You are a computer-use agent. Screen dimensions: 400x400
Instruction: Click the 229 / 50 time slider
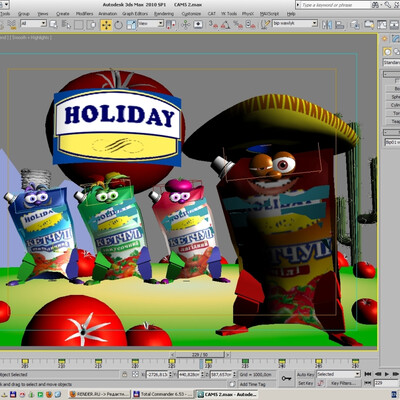(200, 355)
